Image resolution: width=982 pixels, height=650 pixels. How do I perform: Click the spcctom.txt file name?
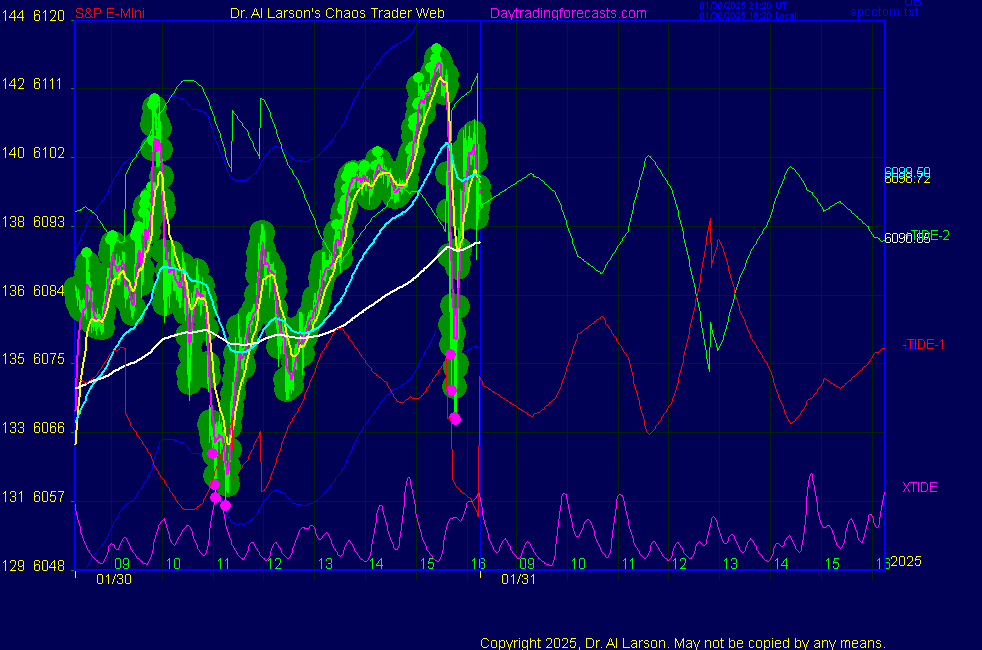pos(885,12)
